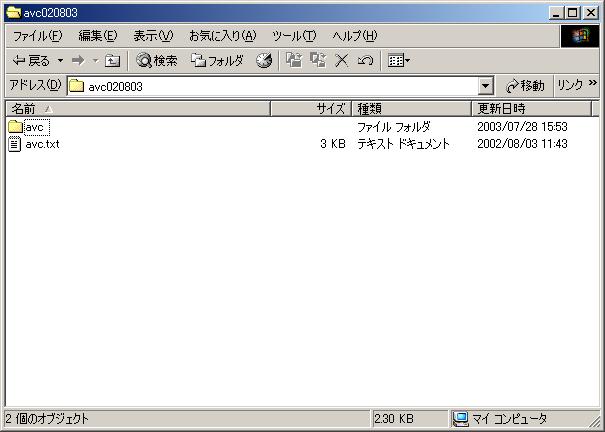Select the avc folder name label
The width and height of the screenshot is (605, 432).
[36, 127]
